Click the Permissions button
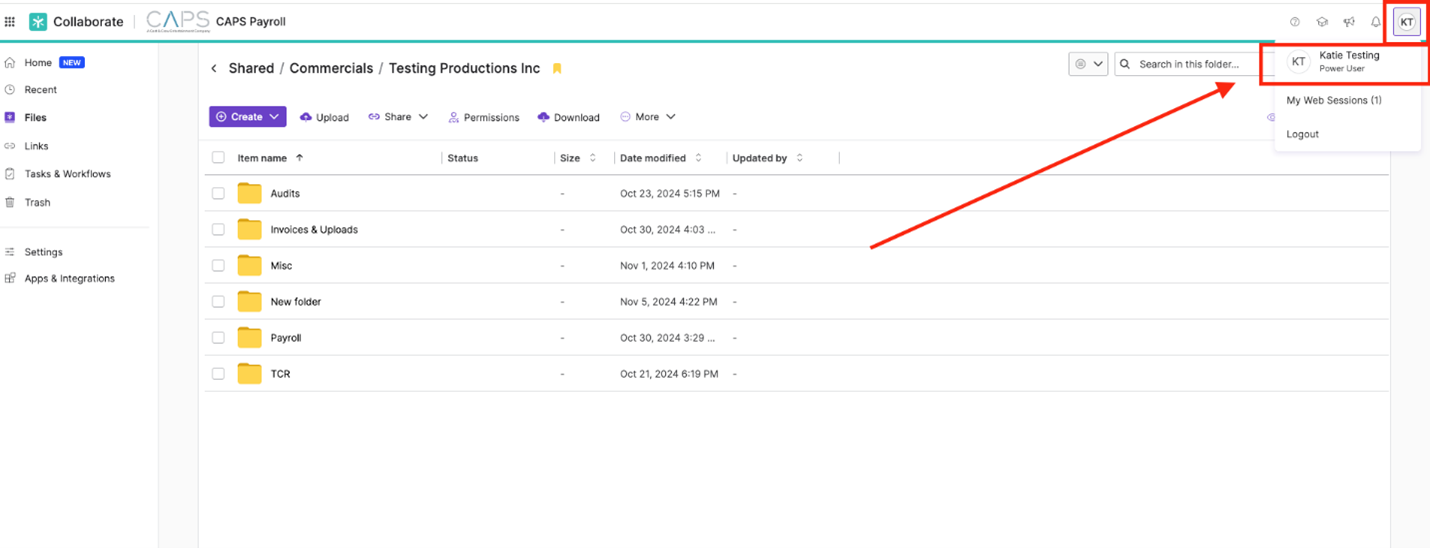Screen dimensions: 1430x548 484,117
